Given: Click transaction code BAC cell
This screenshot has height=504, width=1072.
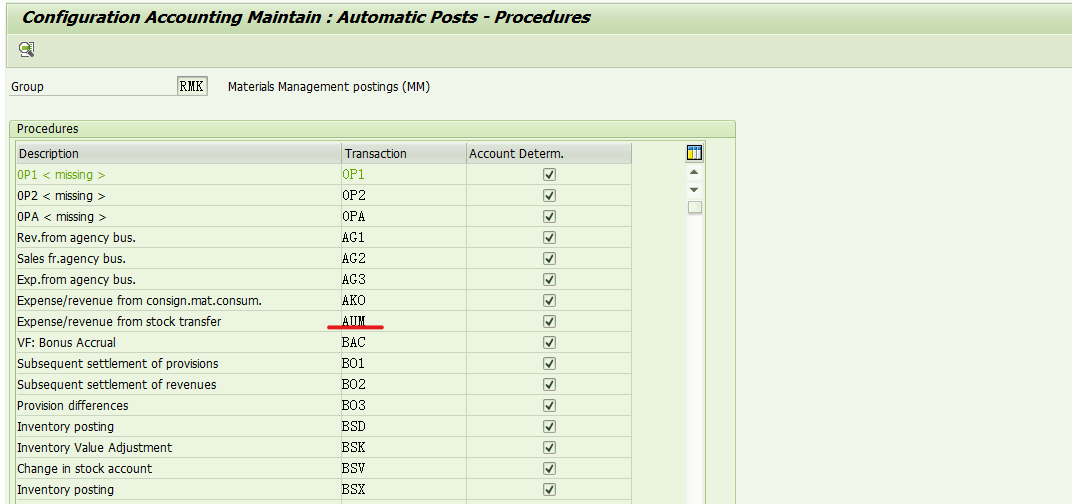Looking at the screenshot, I should click(x=404, y=343).
